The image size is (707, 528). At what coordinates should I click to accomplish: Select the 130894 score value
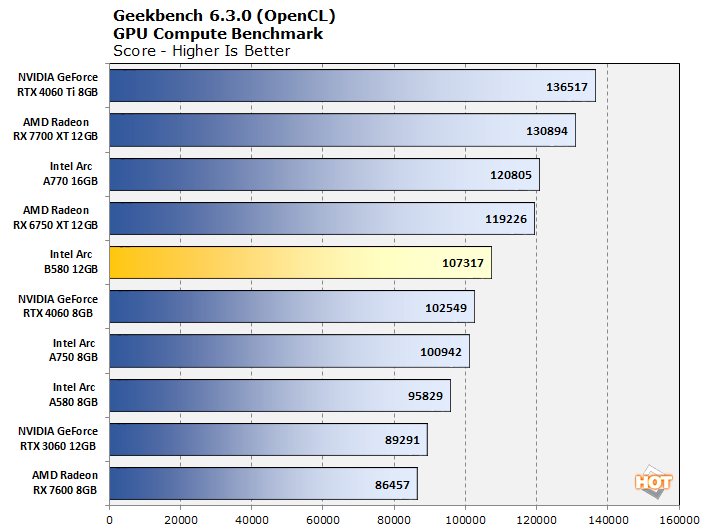(547, 131)
